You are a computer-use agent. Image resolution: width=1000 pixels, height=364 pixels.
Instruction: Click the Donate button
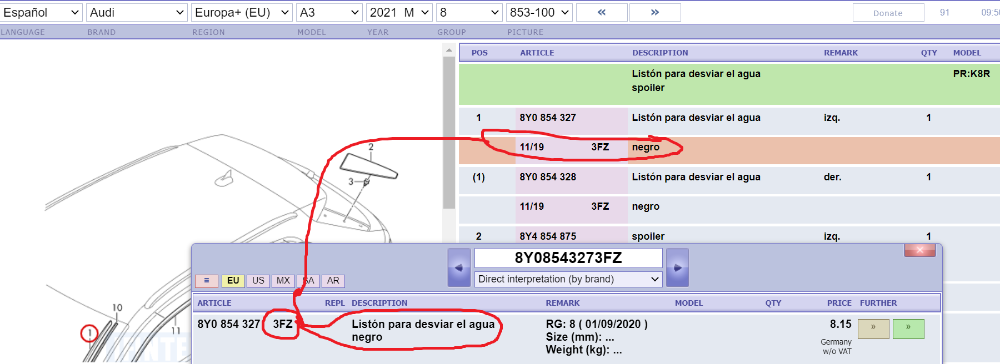888,13
